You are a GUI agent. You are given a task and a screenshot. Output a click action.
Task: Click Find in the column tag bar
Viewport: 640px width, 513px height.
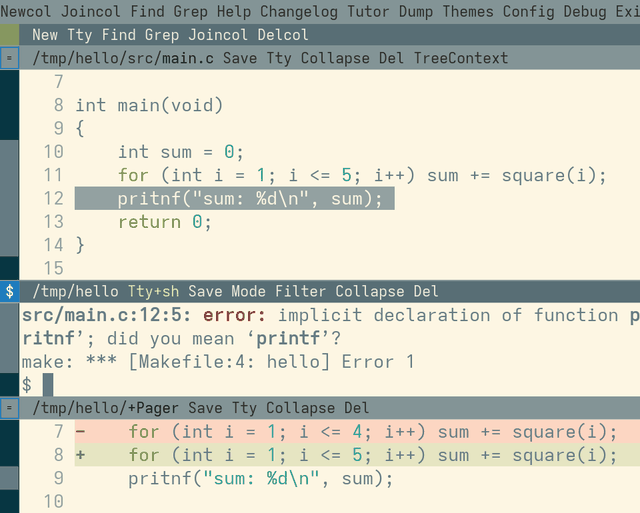(119, 35)
